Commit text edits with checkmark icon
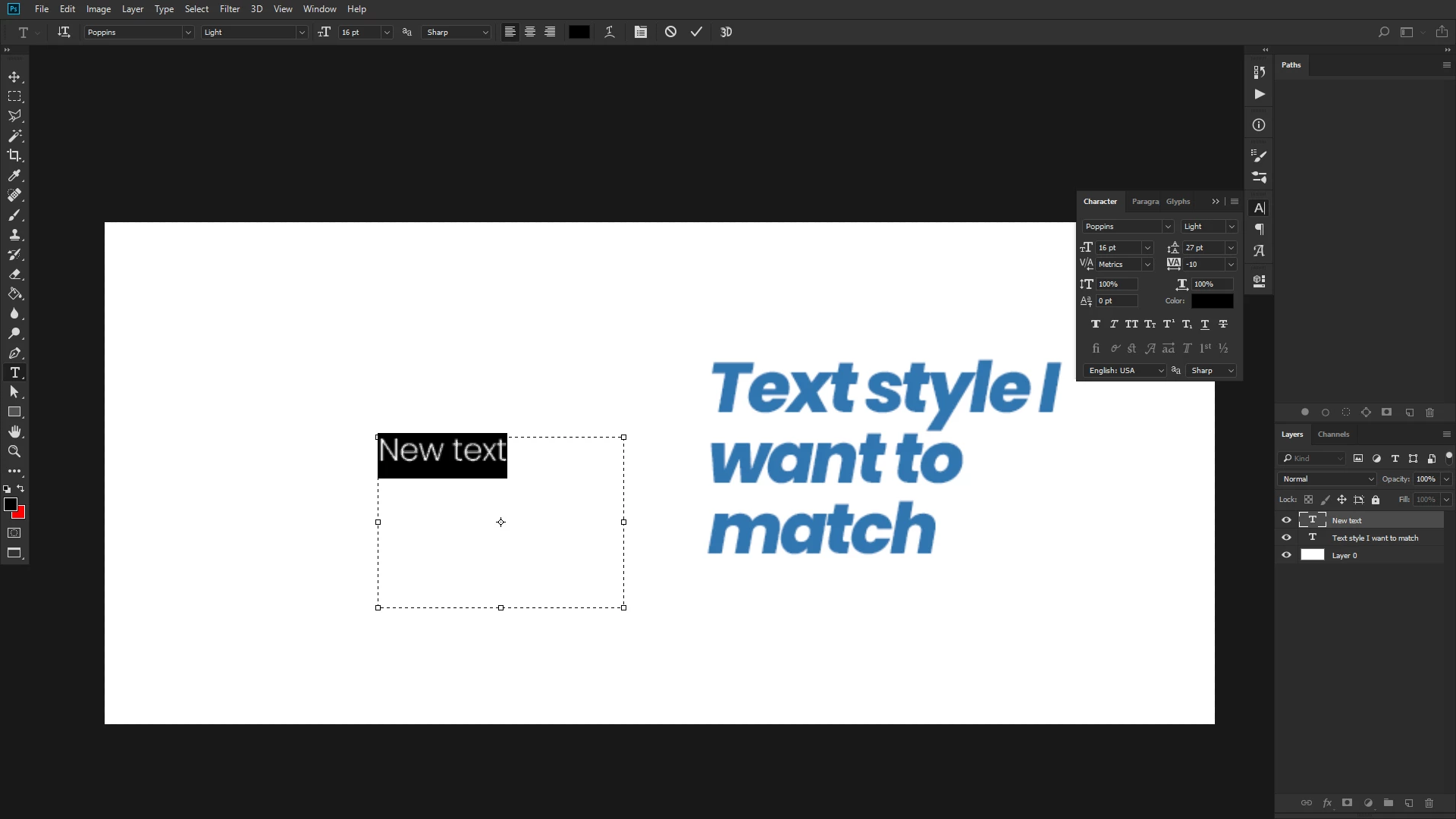Viewport: 1456px width, 819px height. click(696, 32)
